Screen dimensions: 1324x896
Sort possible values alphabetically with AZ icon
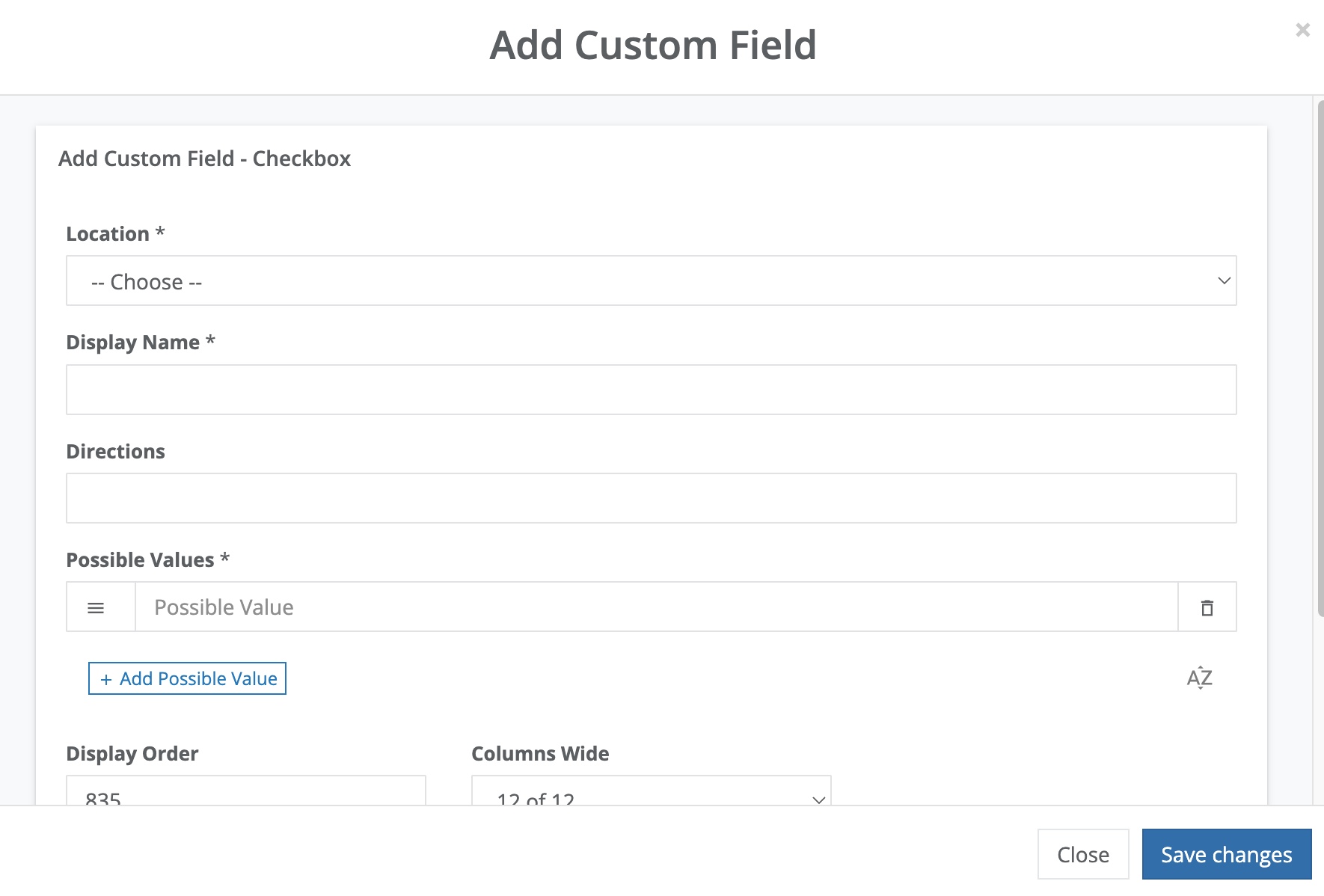pyautogui.click(x=1199, y=678)
